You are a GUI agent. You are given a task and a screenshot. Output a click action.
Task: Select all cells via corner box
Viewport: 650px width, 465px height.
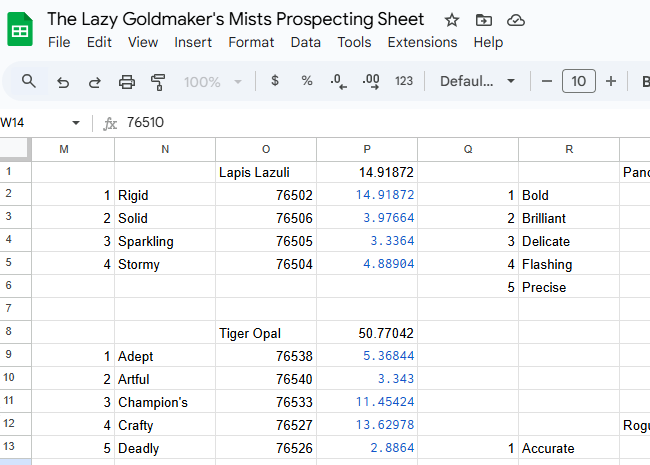click(x=15, y=149)
